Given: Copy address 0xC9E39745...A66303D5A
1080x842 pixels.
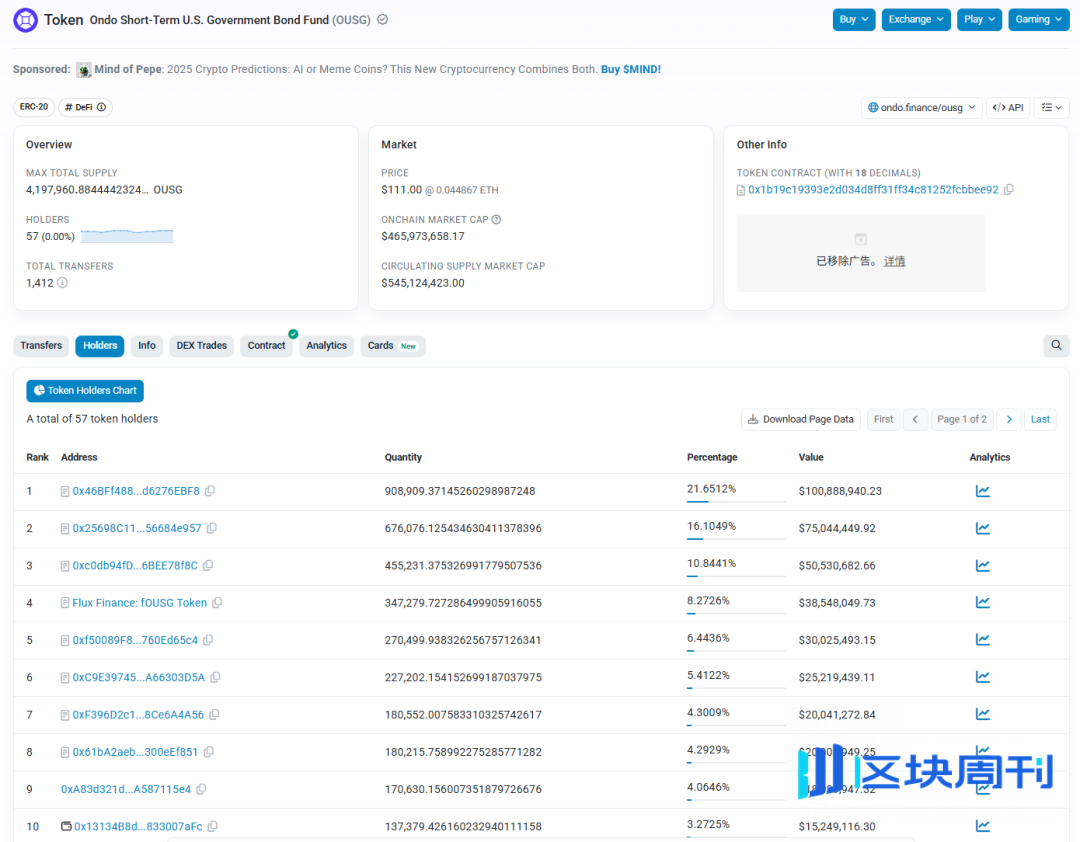Looking at the screenshot, I should click(215, 677).
